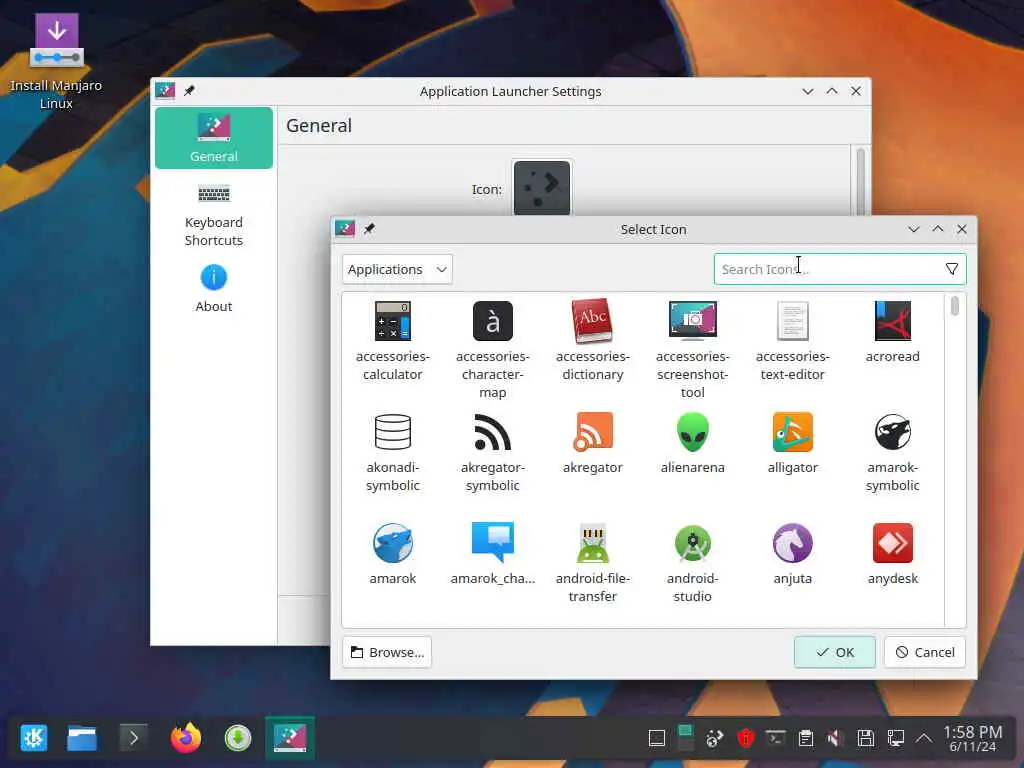Click Cancel in Select Icon dialog
1024x768 pixels.
pos(925,652)
